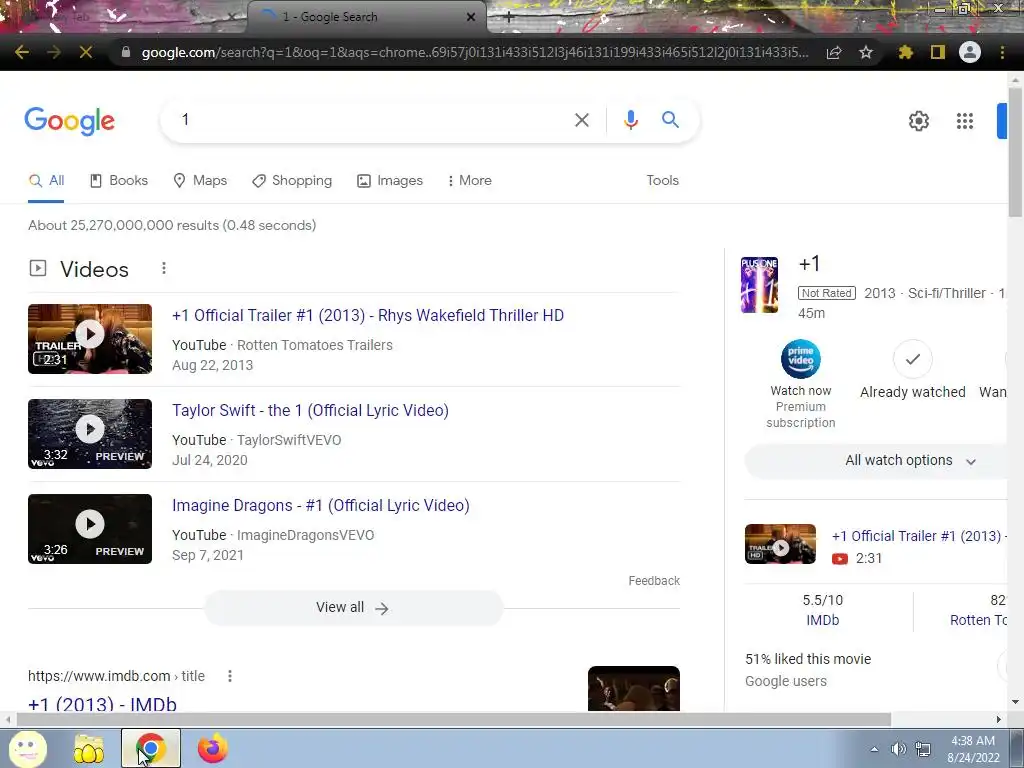Open Chrome from the taskbar

click(151, 748)
